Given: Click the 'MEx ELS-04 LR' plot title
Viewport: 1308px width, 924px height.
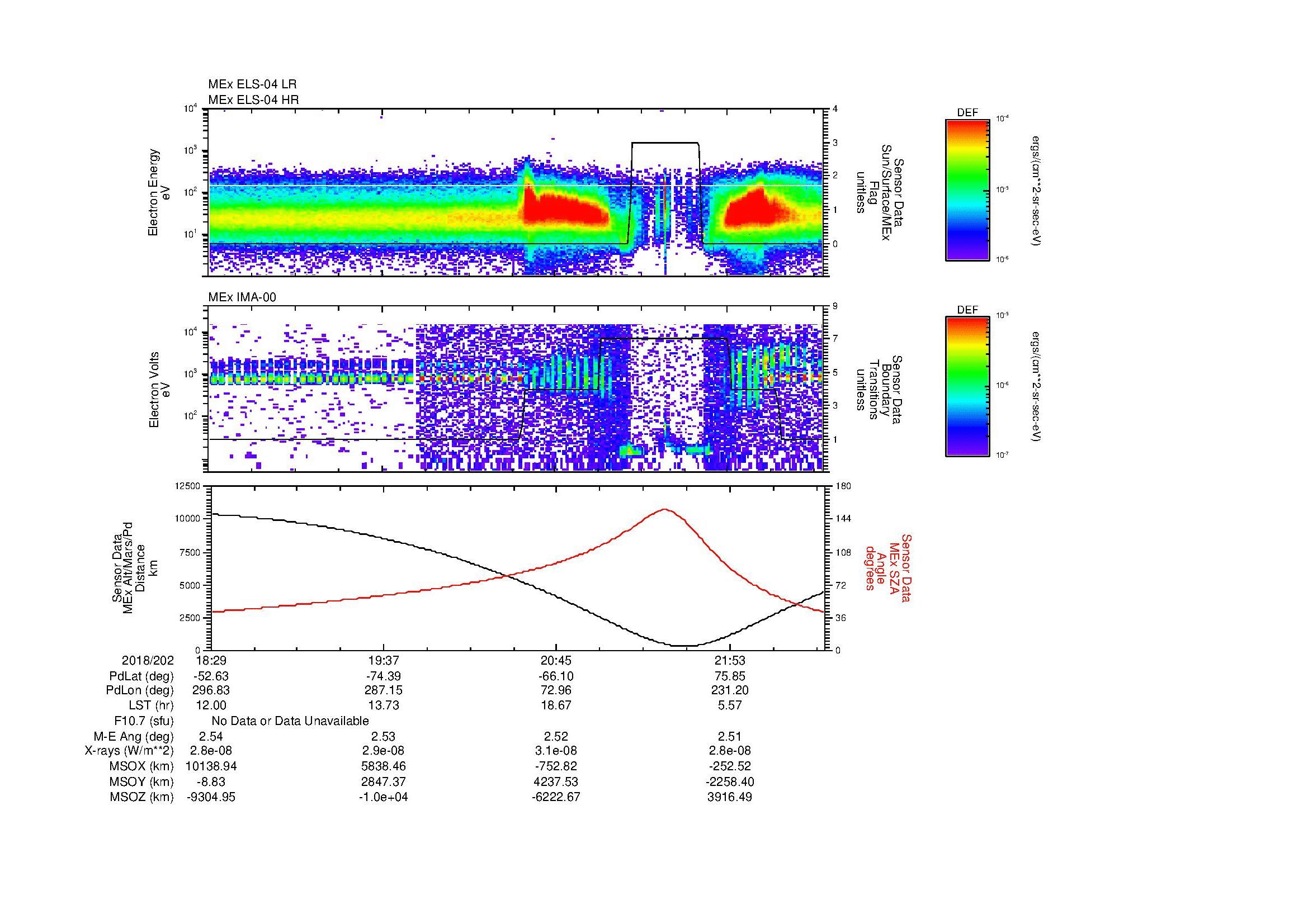Looking at the screenshot, I should pyautogui.click(x=252, y=84).
